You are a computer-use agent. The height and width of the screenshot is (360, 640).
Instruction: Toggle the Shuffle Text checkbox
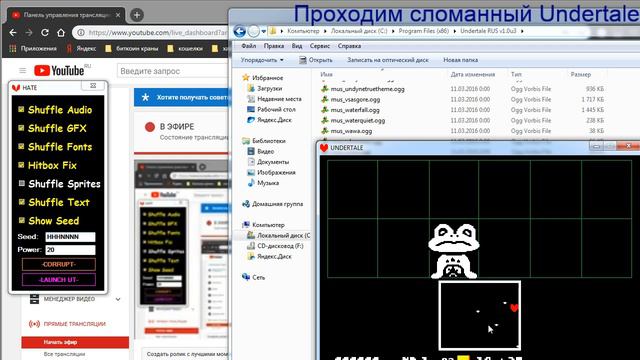21,202
